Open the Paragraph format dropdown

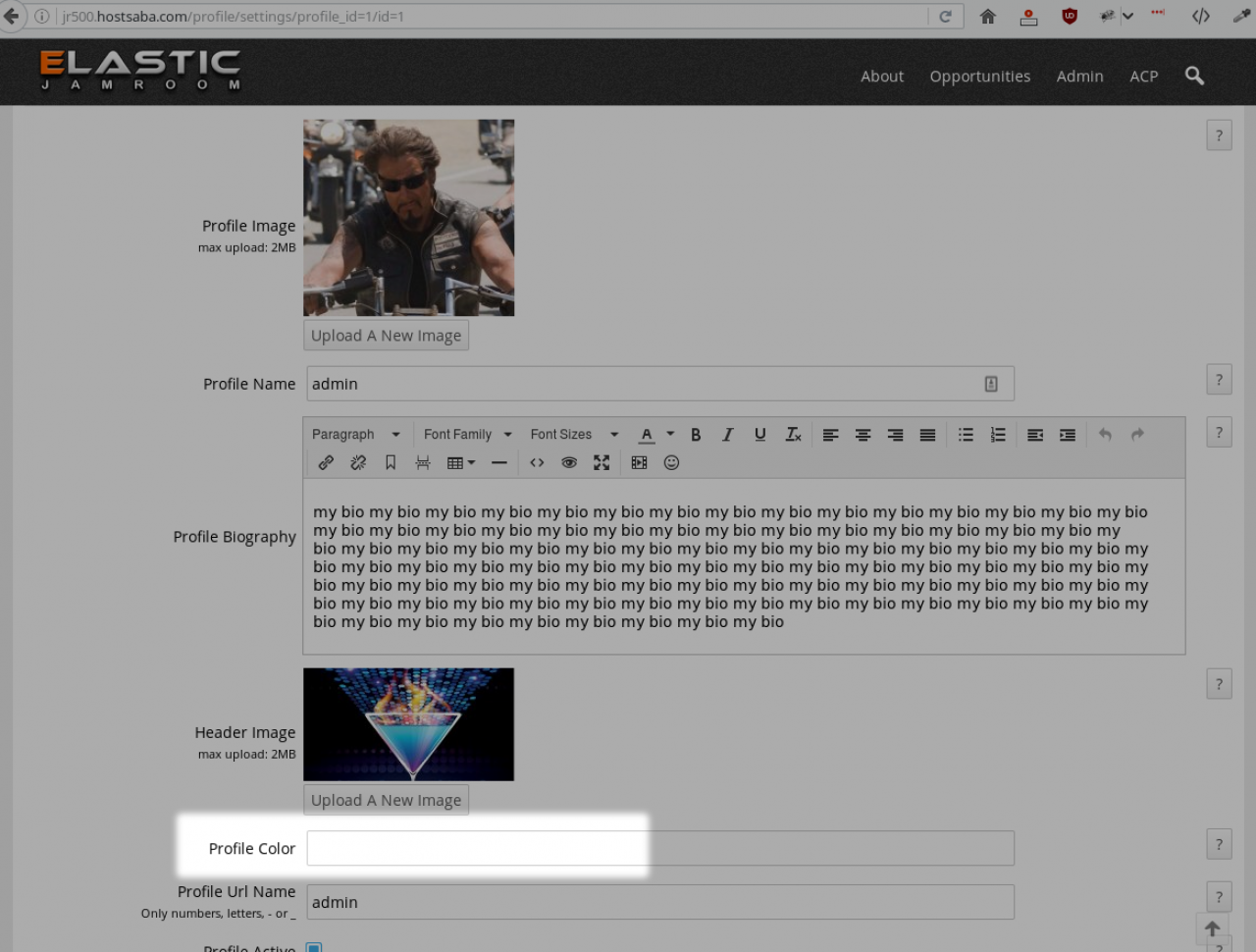click(x=355, y=435)
